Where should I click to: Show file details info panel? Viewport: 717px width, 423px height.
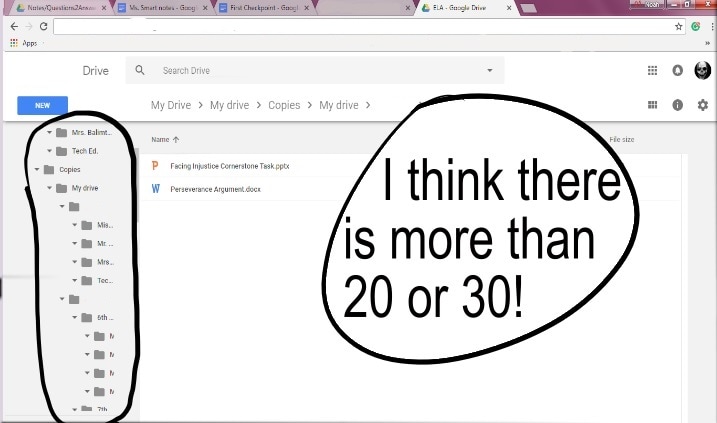[678, 105]
